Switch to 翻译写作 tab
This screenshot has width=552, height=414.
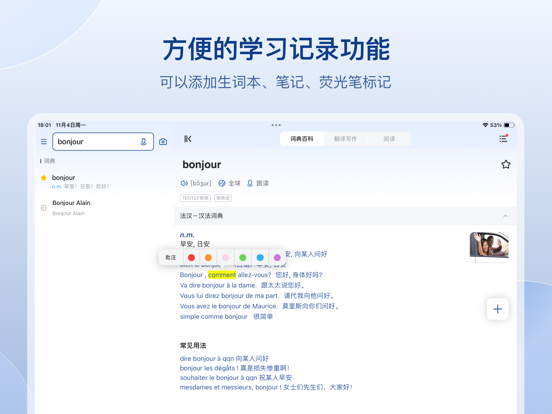tap(345, 139)
